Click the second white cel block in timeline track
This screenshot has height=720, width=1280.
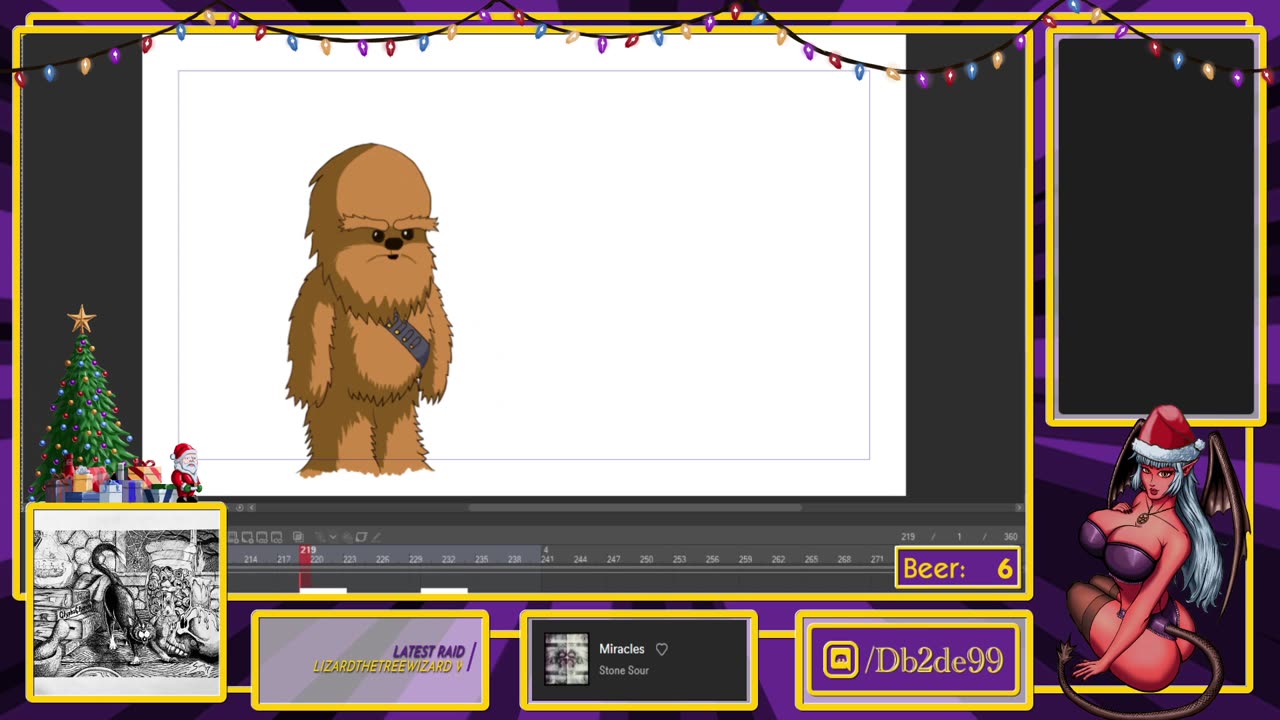[x=444, y=590]
